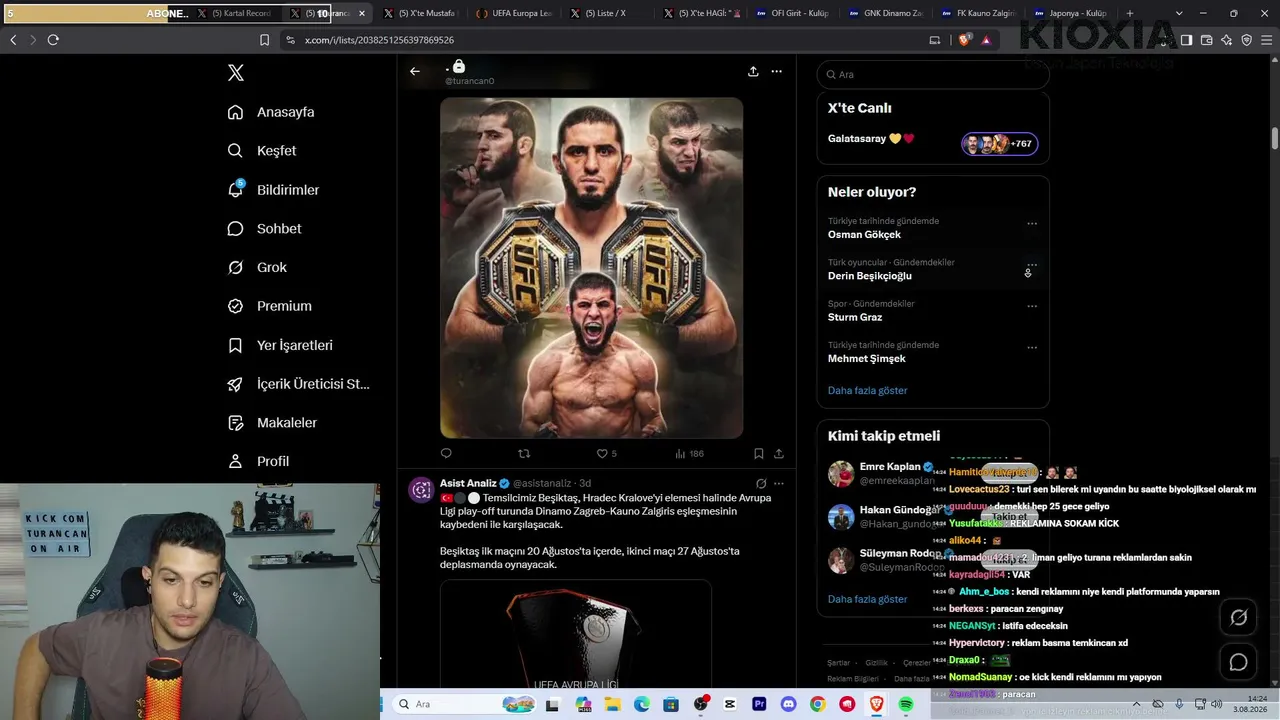Image resolution: width=1280 pixels, height=720 pixels.
Task: Open Premiere Pro from the taskbar
Action: [759, 704]
